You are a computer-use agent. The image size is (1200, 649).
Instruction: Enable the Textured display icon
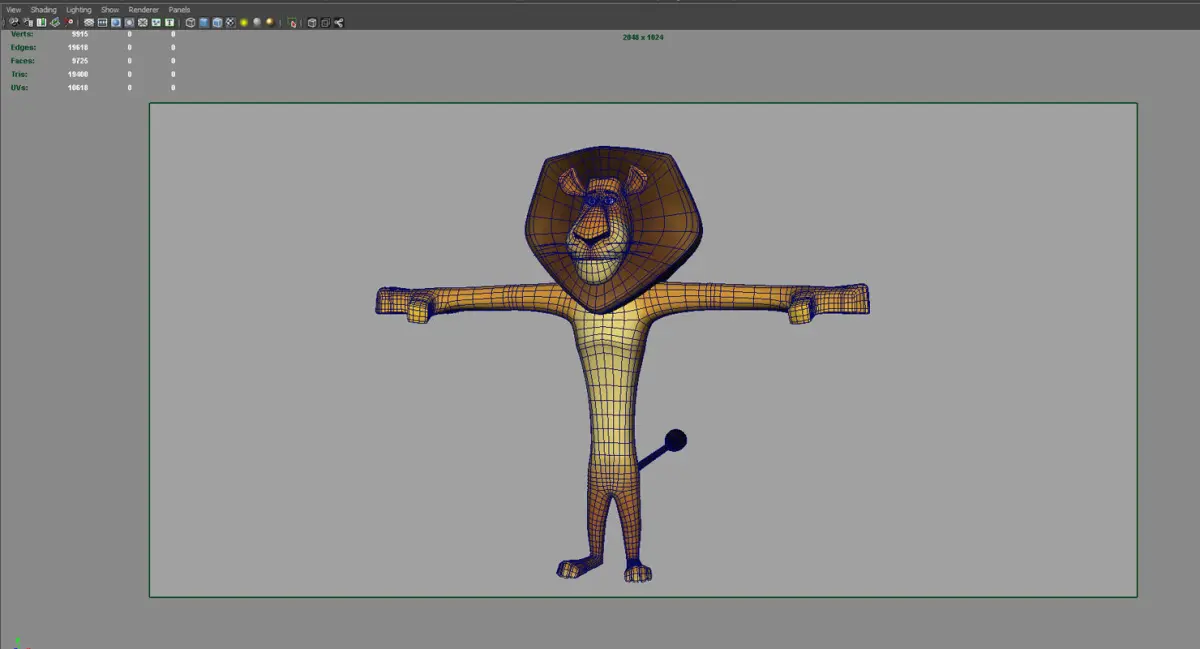click(230, 22)
